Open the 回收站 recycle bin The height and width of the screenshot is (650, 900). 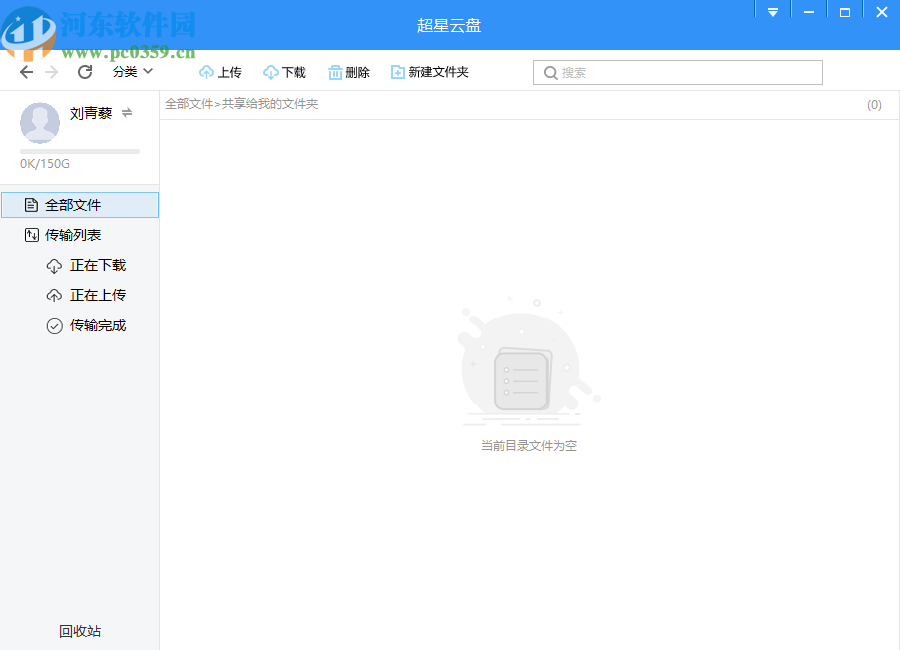click(78, 631)
